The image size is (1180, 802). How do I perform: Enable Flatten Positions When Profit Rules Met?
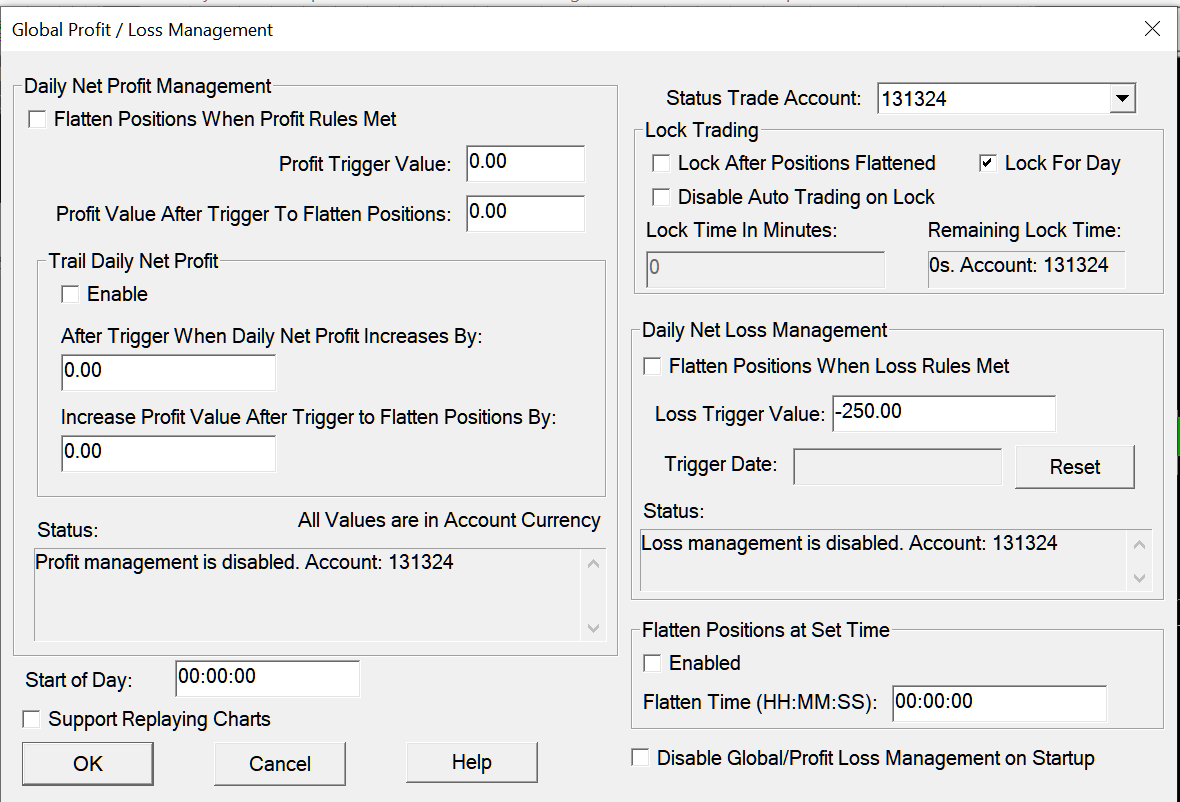click(38, 120)
